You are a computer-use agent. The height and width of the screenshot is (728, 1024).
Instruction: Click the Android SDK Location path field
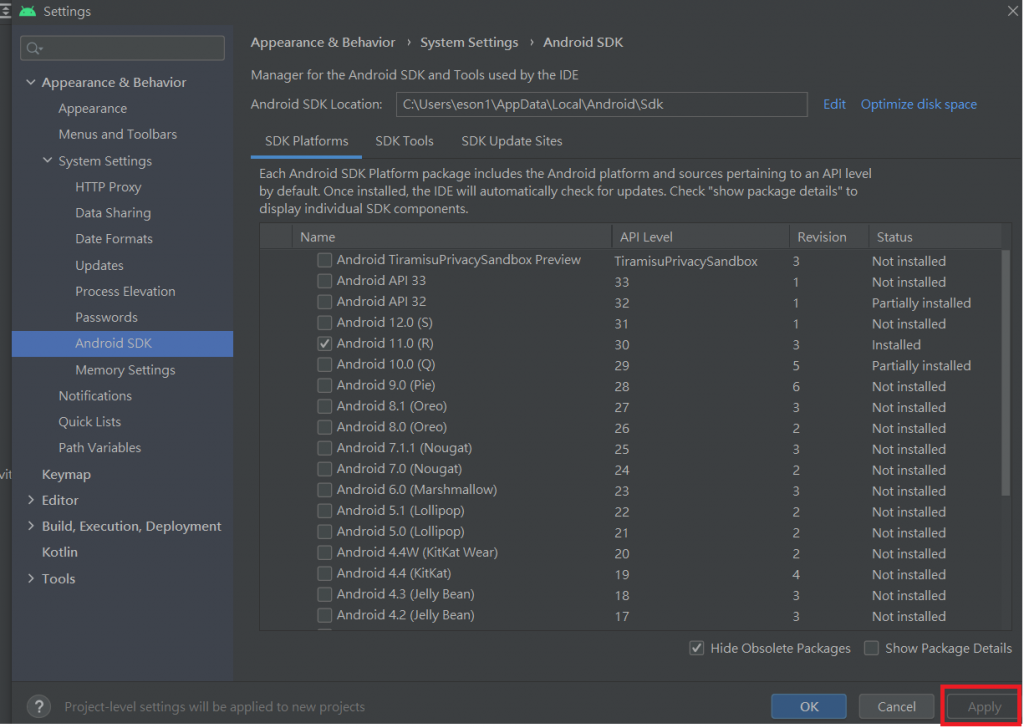(600, 104)
